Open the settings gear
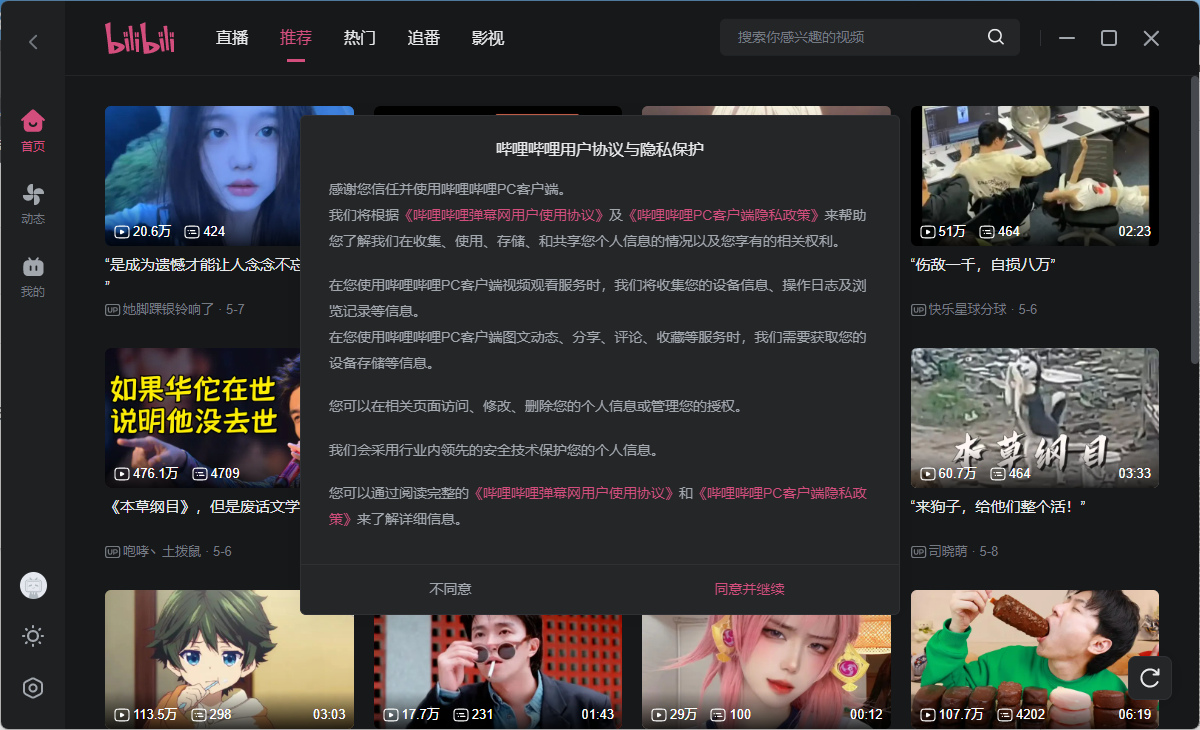This screenshot has width=1200, height=730. [x=32, y=688]
